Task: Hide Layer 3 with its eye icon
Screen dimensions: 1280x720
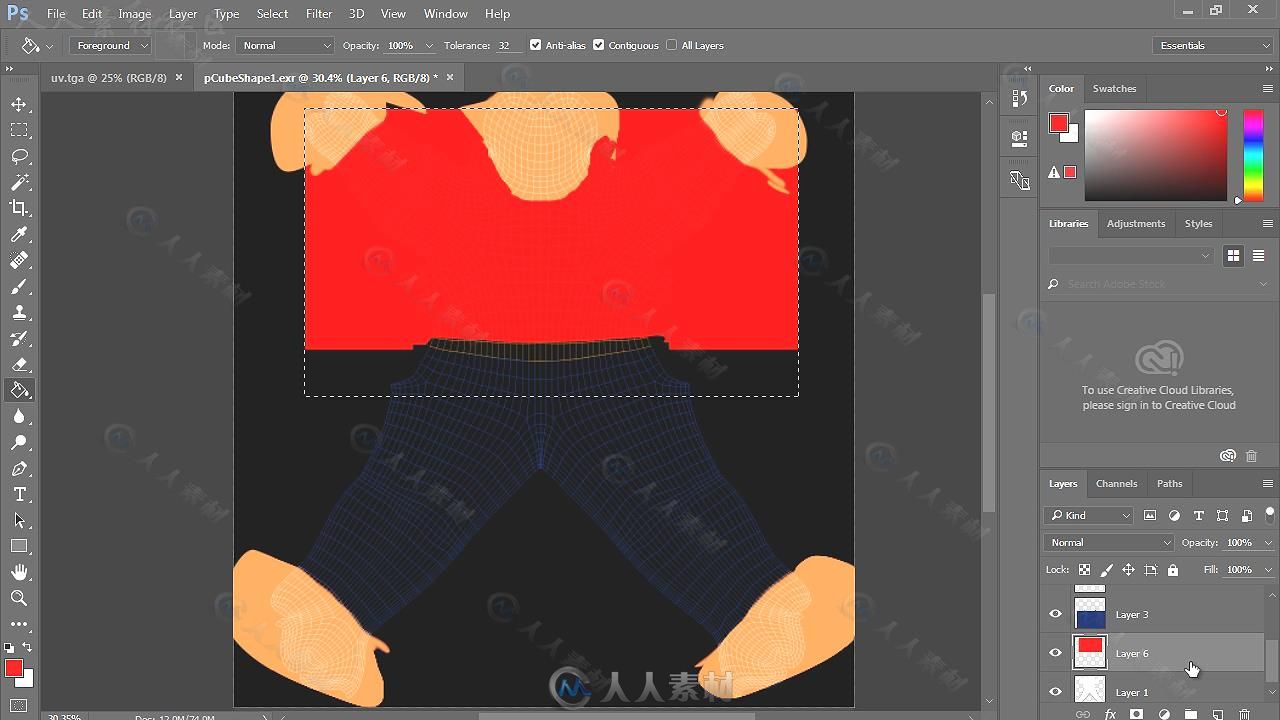Action: pyautogui.click(x=1055, y=614)
